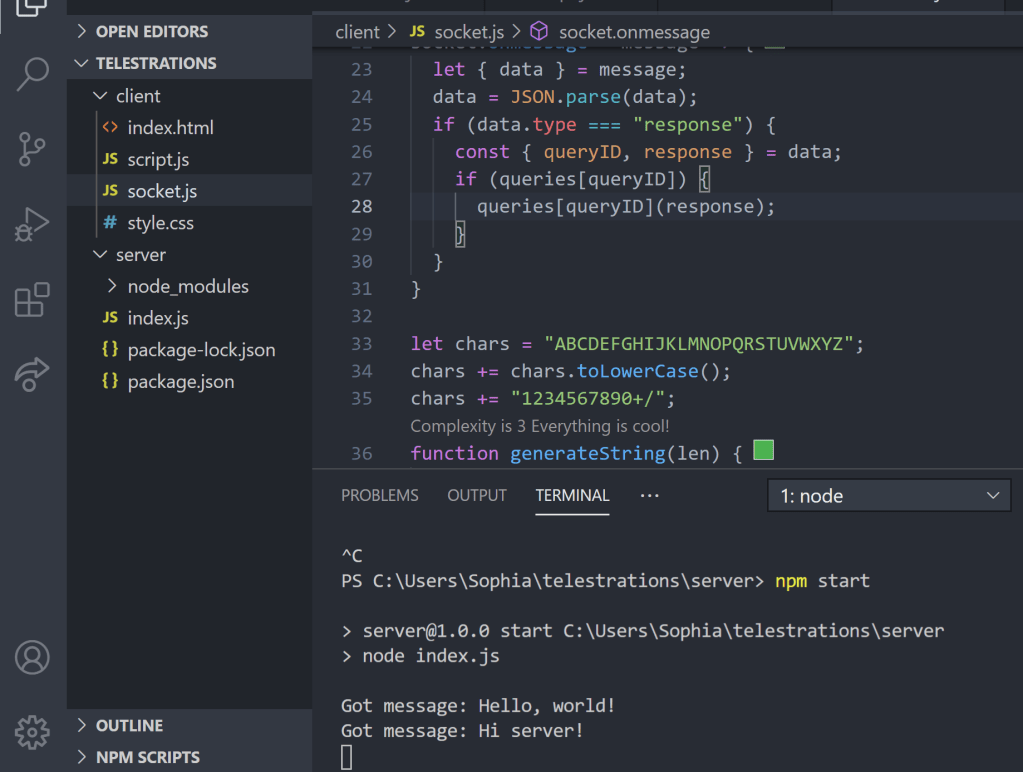This screenshot has height=772, width=1023.
Task: Open the Search view in activity bar
Action: [32, 74]
